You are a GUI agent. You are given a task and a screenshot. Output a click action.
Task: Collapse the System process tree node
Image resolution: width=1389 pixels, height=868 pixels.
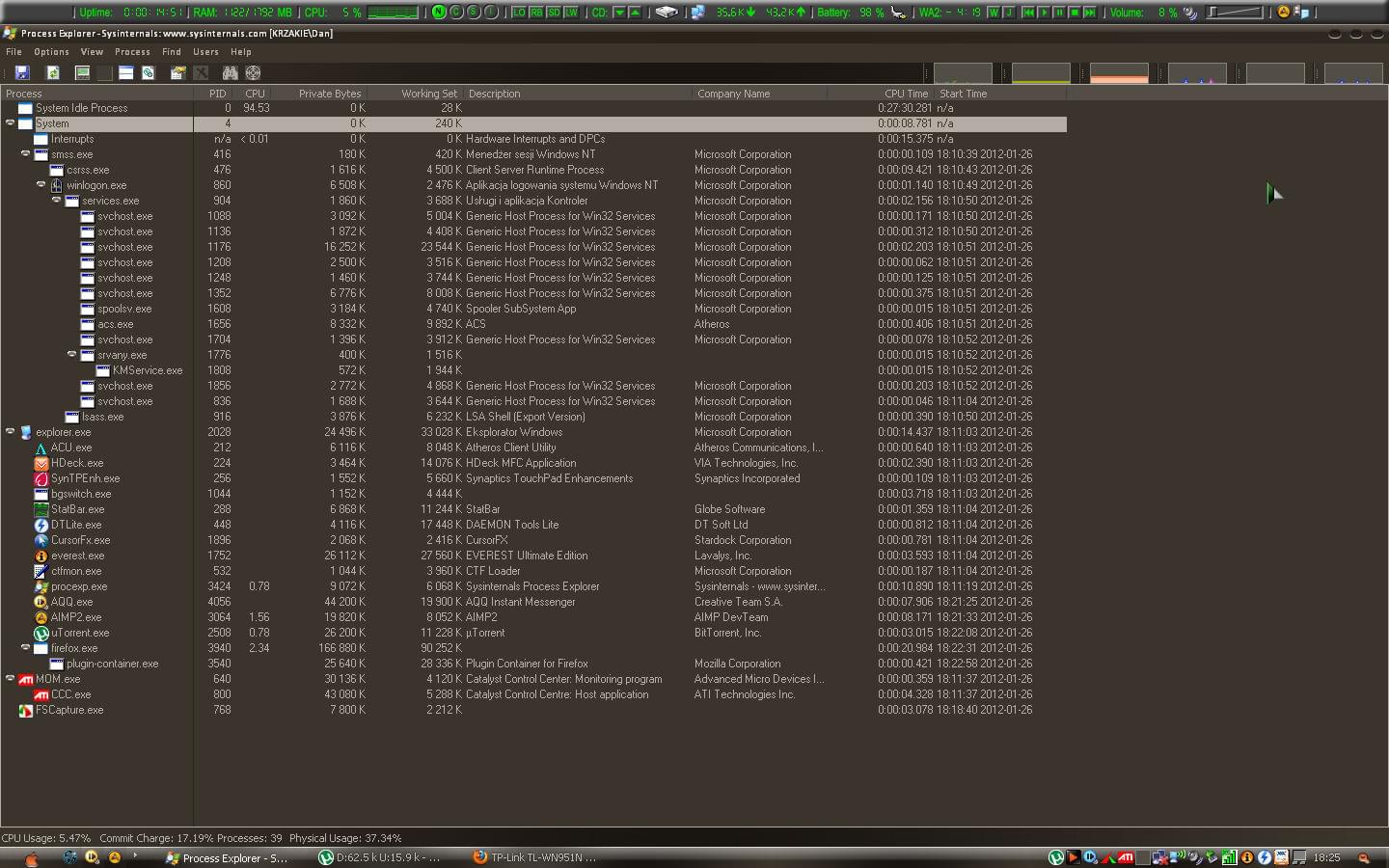pos(11,123)
